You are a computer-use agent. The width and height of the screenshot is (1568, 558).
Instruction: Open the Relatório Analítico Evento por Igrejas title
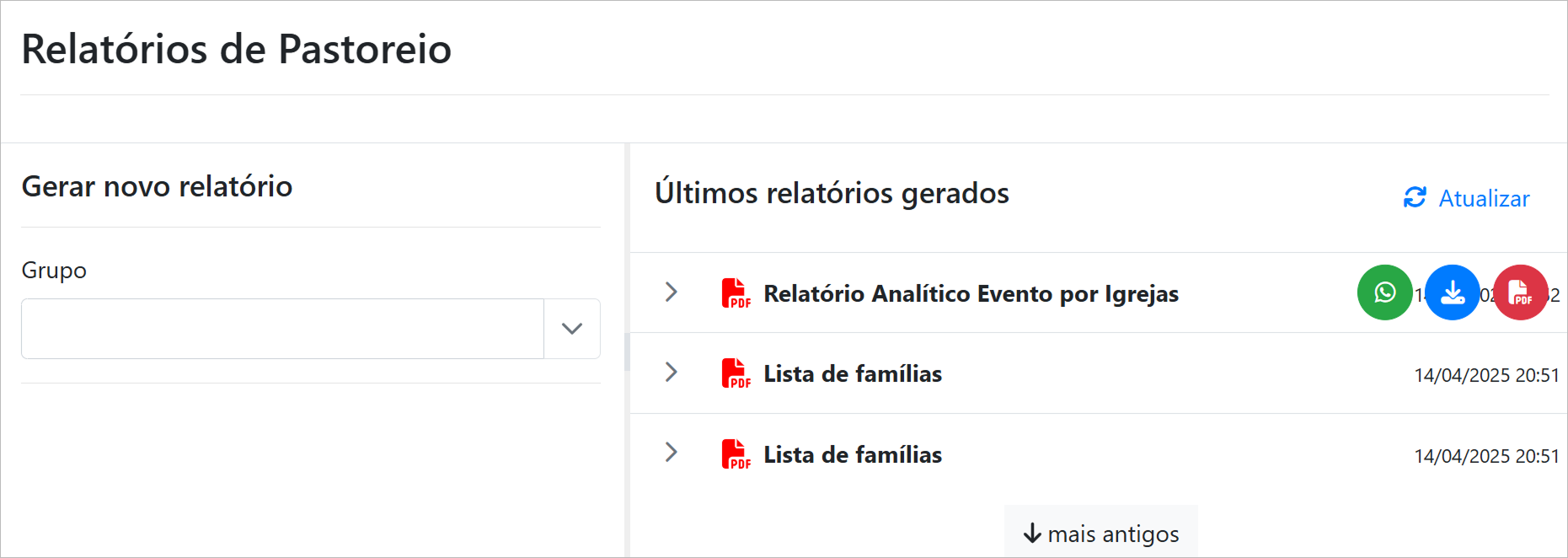point(971,293)
